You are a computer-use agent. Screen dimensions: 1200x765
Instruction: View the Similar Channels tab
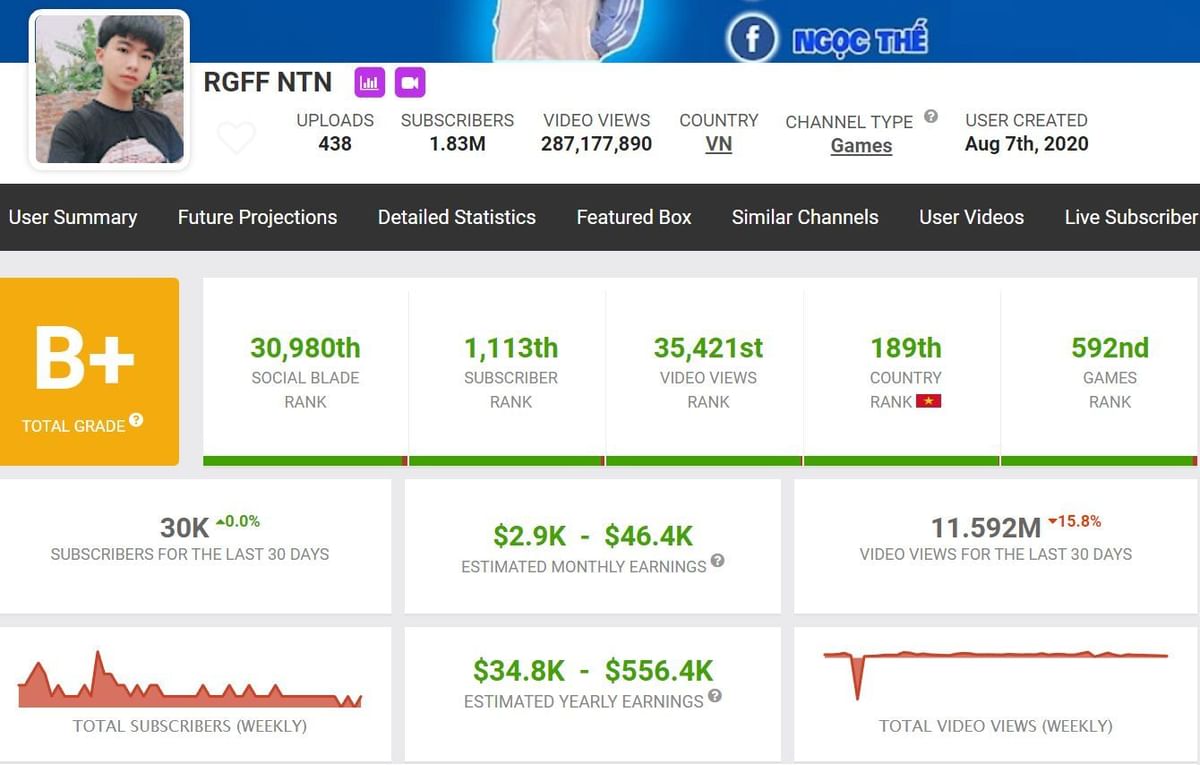tap(805, 217)
